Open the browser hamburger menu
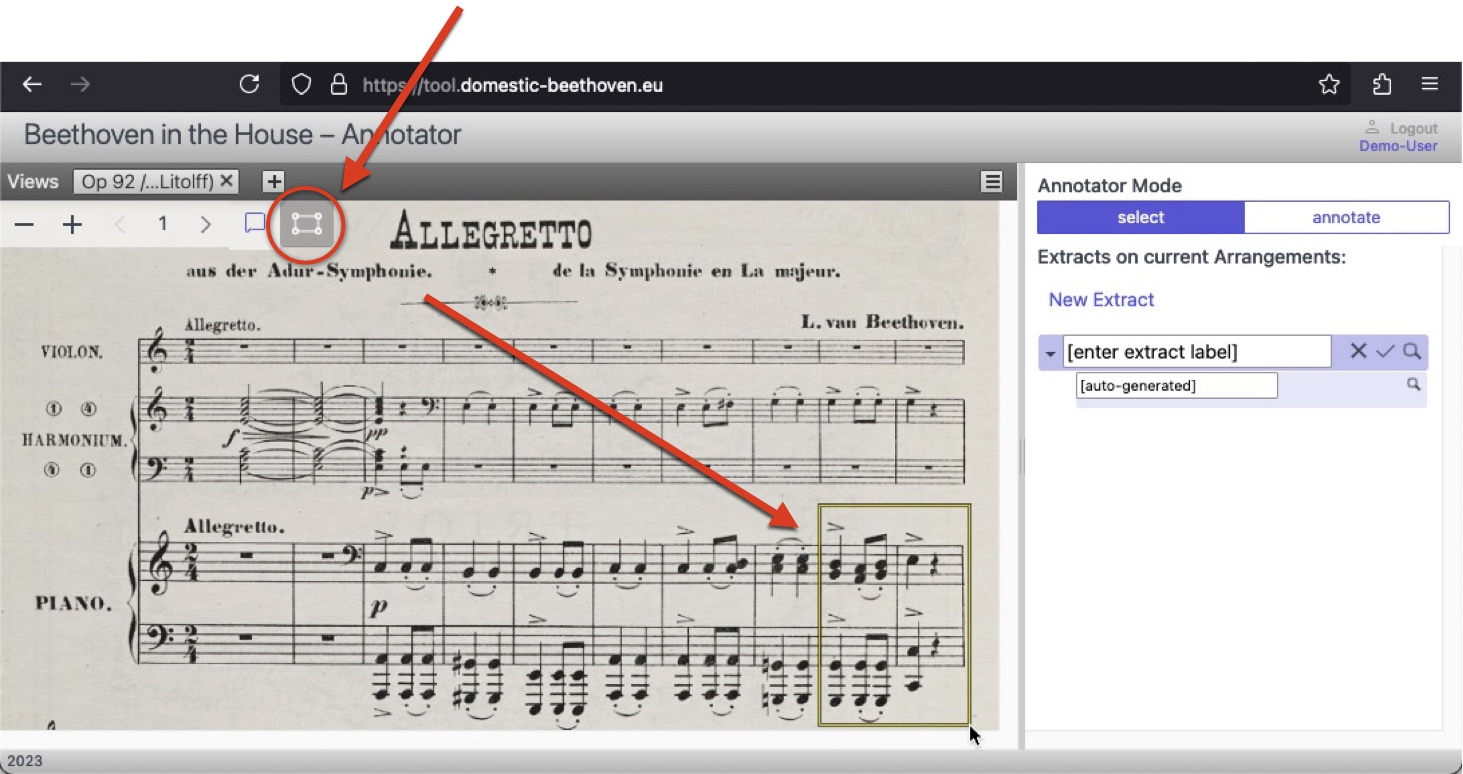1463x774 pixels. (x=1430, y=85)
